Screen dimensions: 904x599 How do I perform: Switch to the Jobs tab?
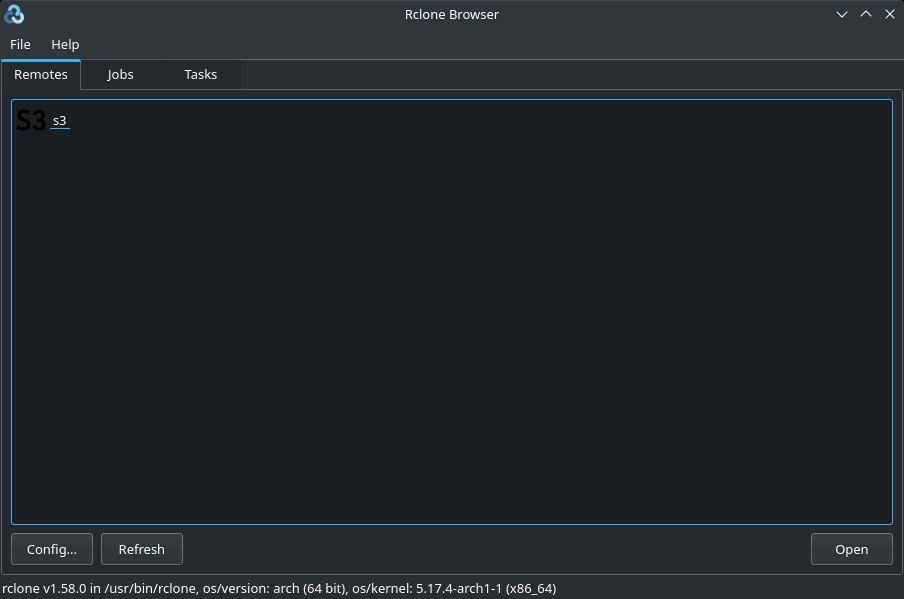click(x=120, y=74)
